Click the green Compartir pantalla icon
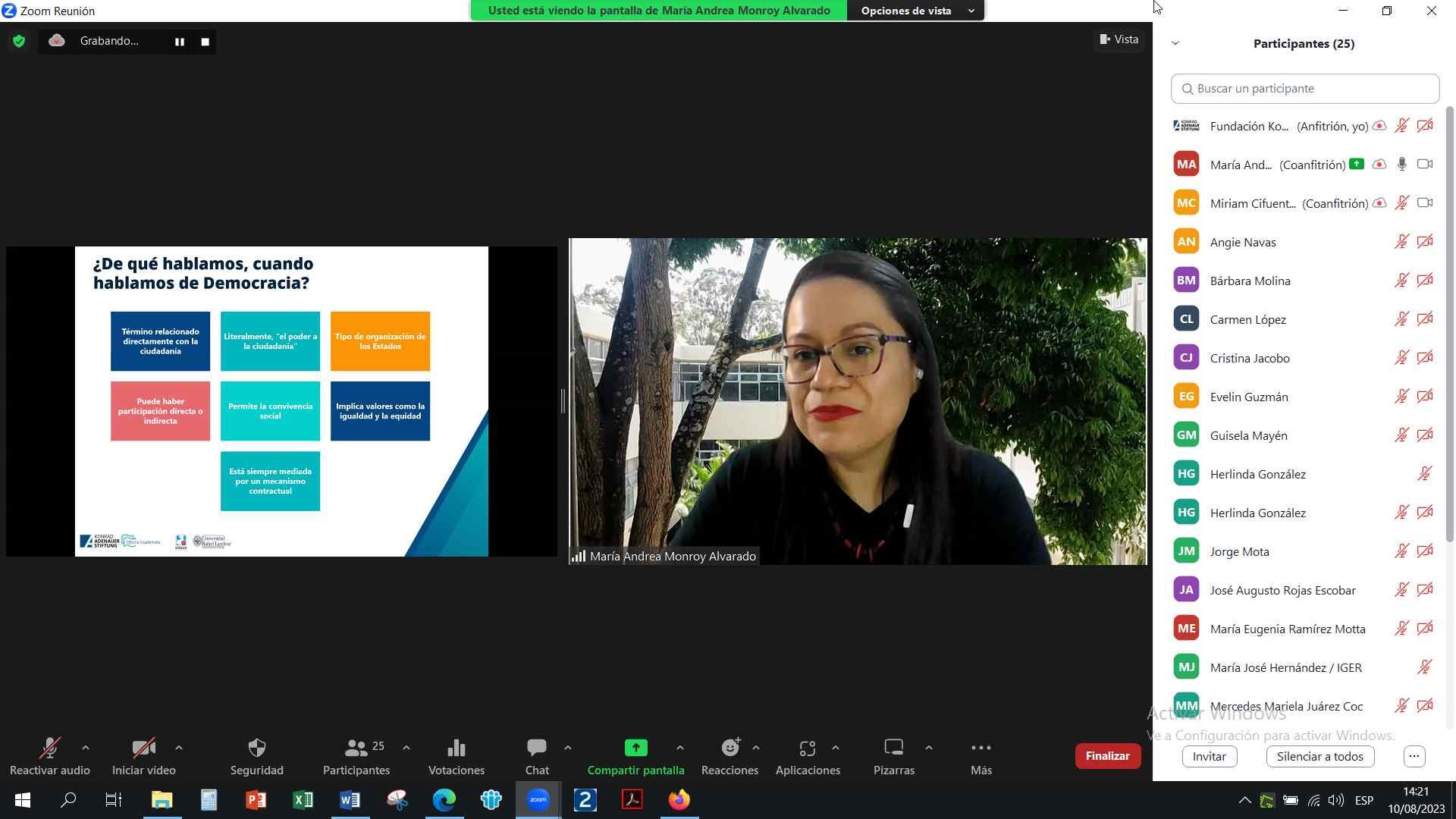 pyautogui.click(x=635, y=748)
